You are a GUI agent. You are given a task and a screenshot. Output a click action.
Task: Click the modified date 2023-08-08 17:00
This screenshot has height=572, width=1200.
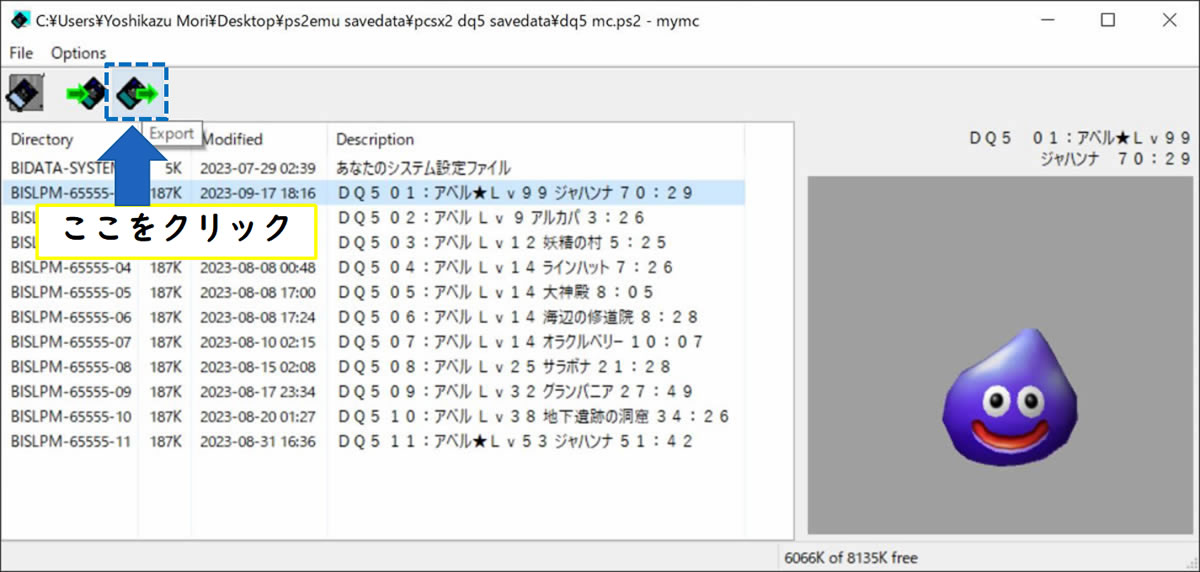point(258,292)
